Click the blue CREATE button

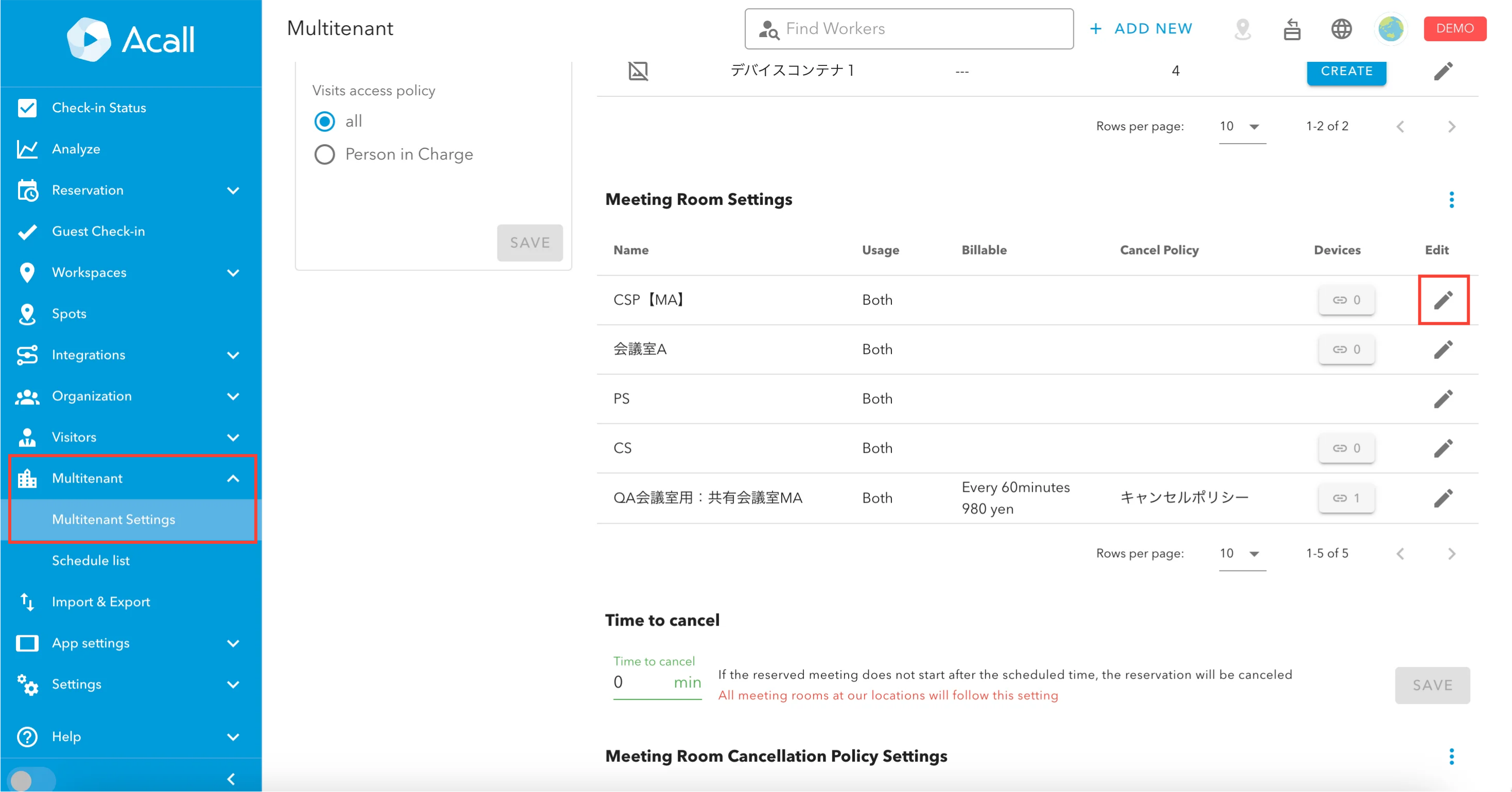1346,72
